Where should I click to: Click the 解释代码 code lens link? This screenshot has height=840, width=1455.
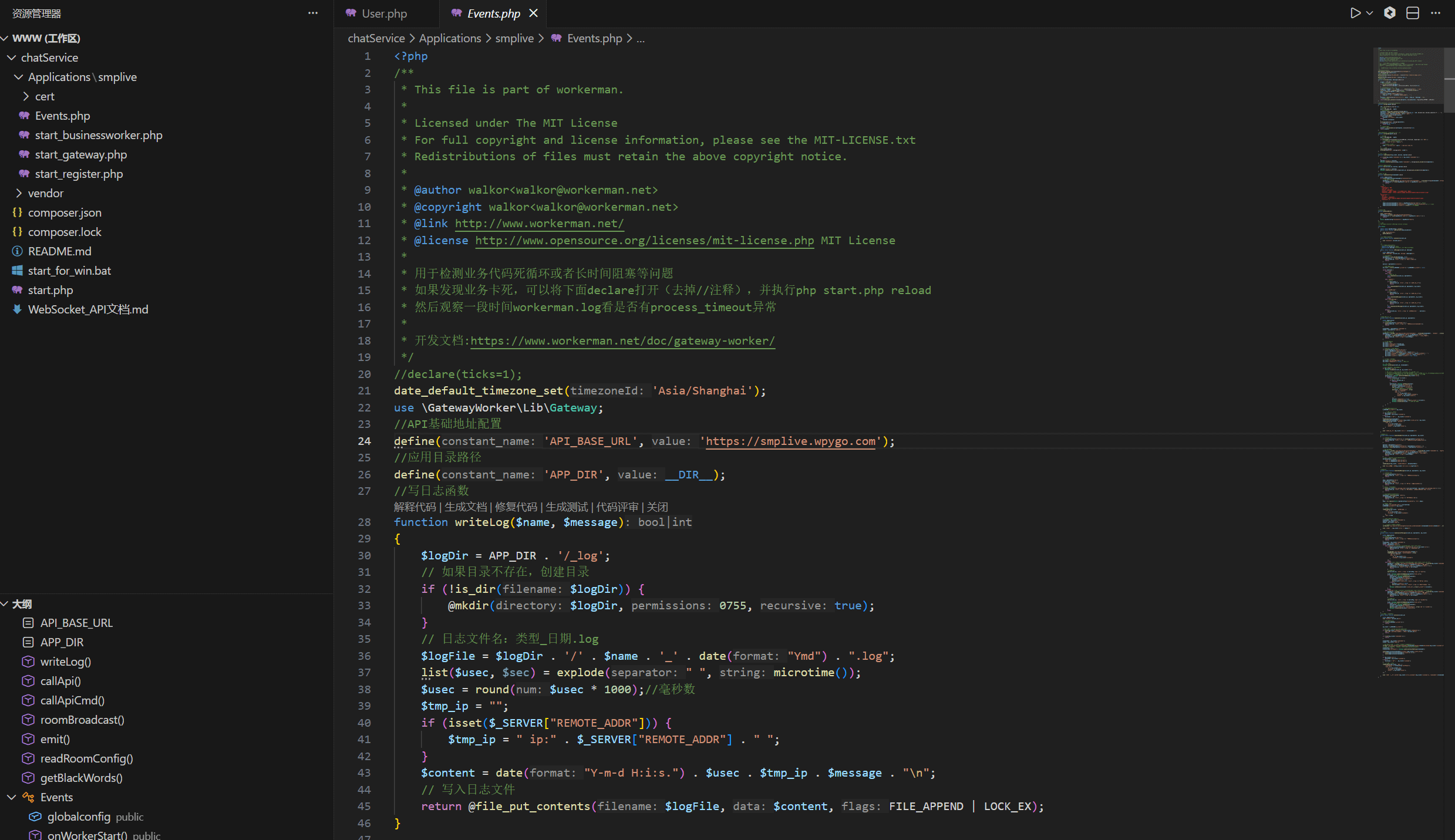[415, 507]
